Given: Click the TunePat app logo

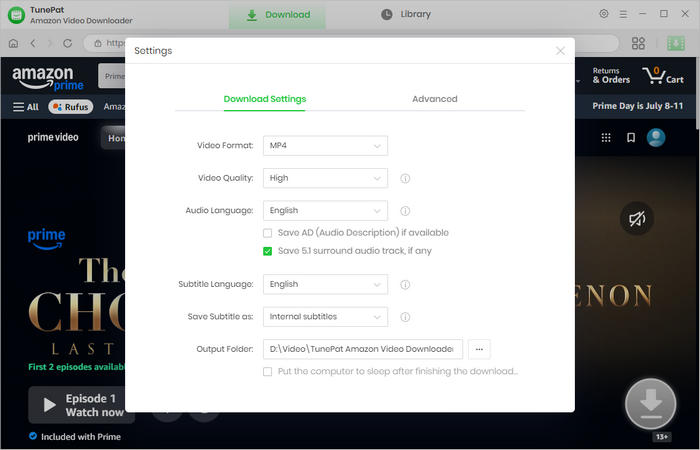Looking at the screenshot, I should (x=17, y=15).
